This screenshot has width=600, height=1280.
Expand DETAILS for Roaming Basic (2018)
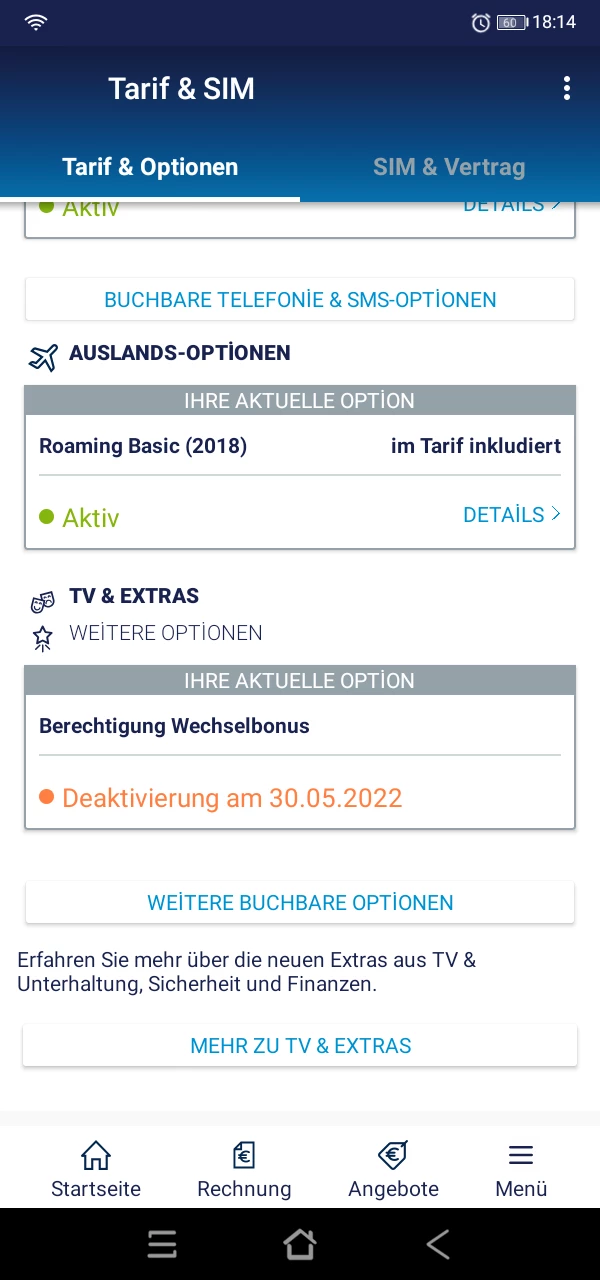pyautogui.click(x=511, y=515)
